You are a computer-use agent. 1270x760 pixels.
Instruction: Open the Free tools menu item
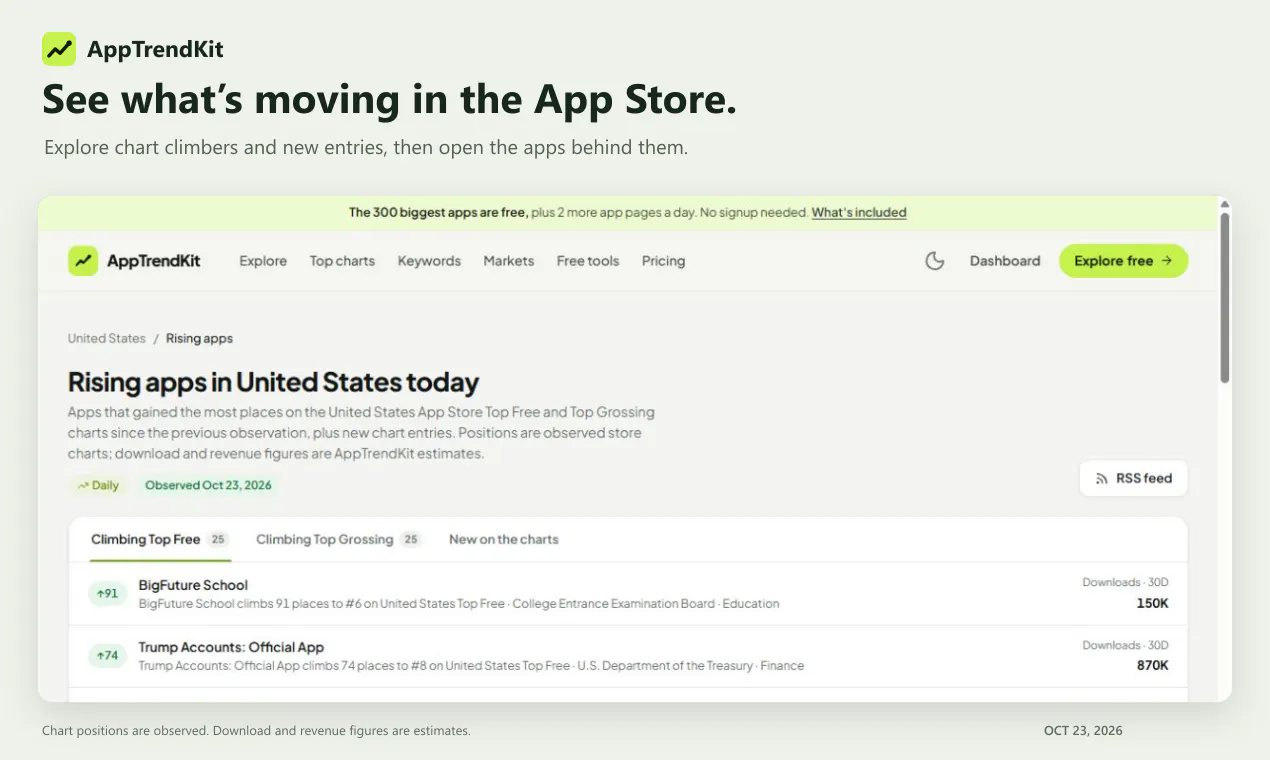coord(588,261)
